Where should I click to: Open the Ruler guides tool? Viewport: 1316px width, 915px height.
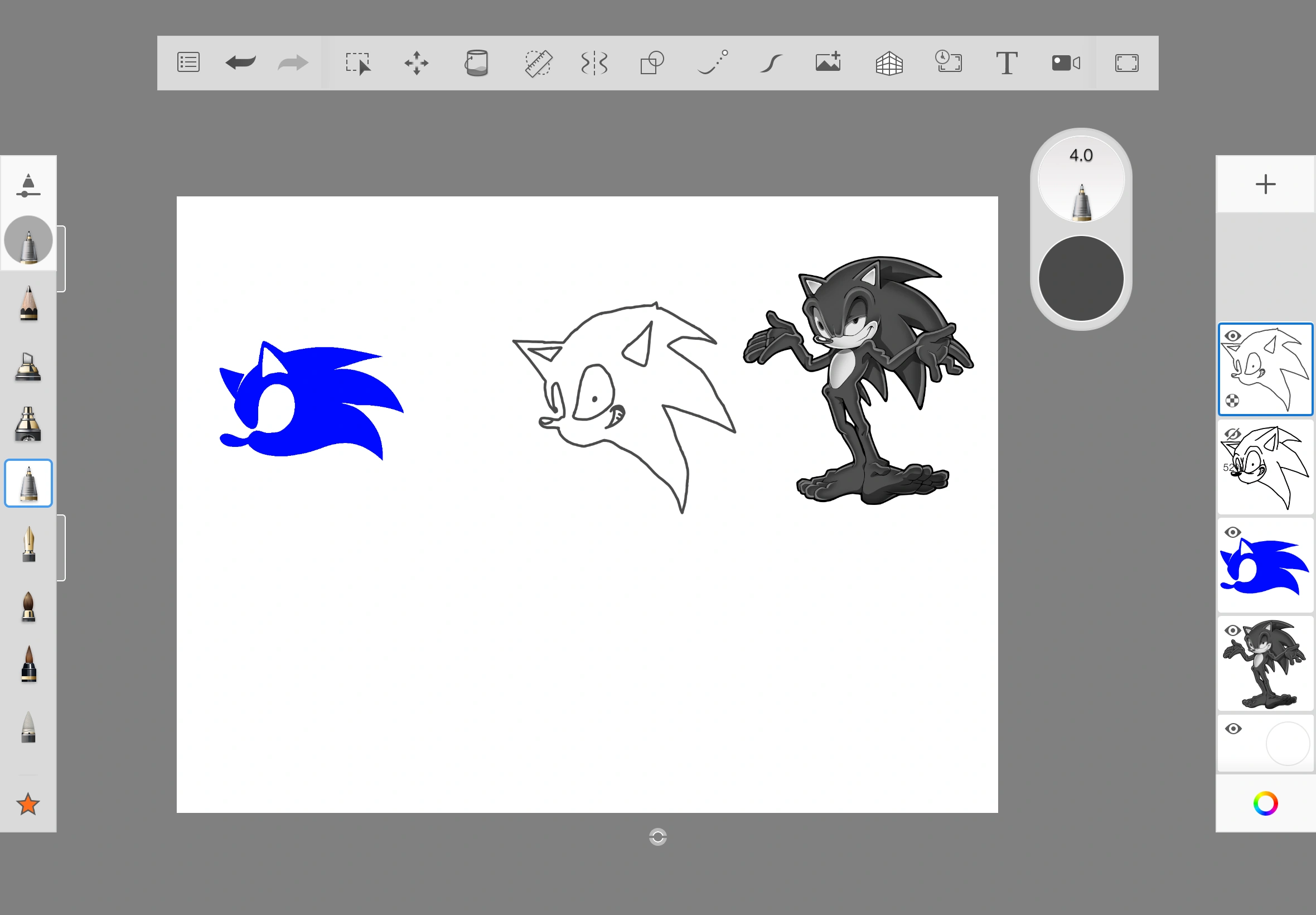(x=538, y=62)
